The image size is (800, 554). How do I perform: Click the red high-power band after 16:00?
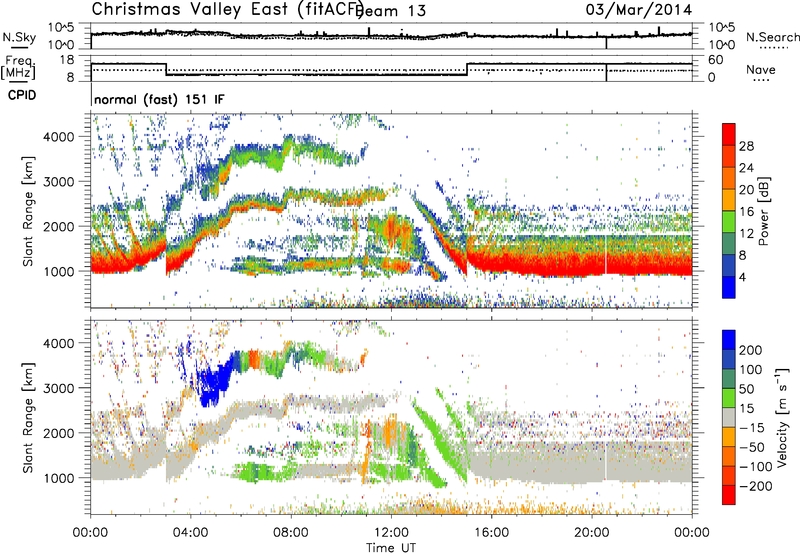[x=579, y=265]
